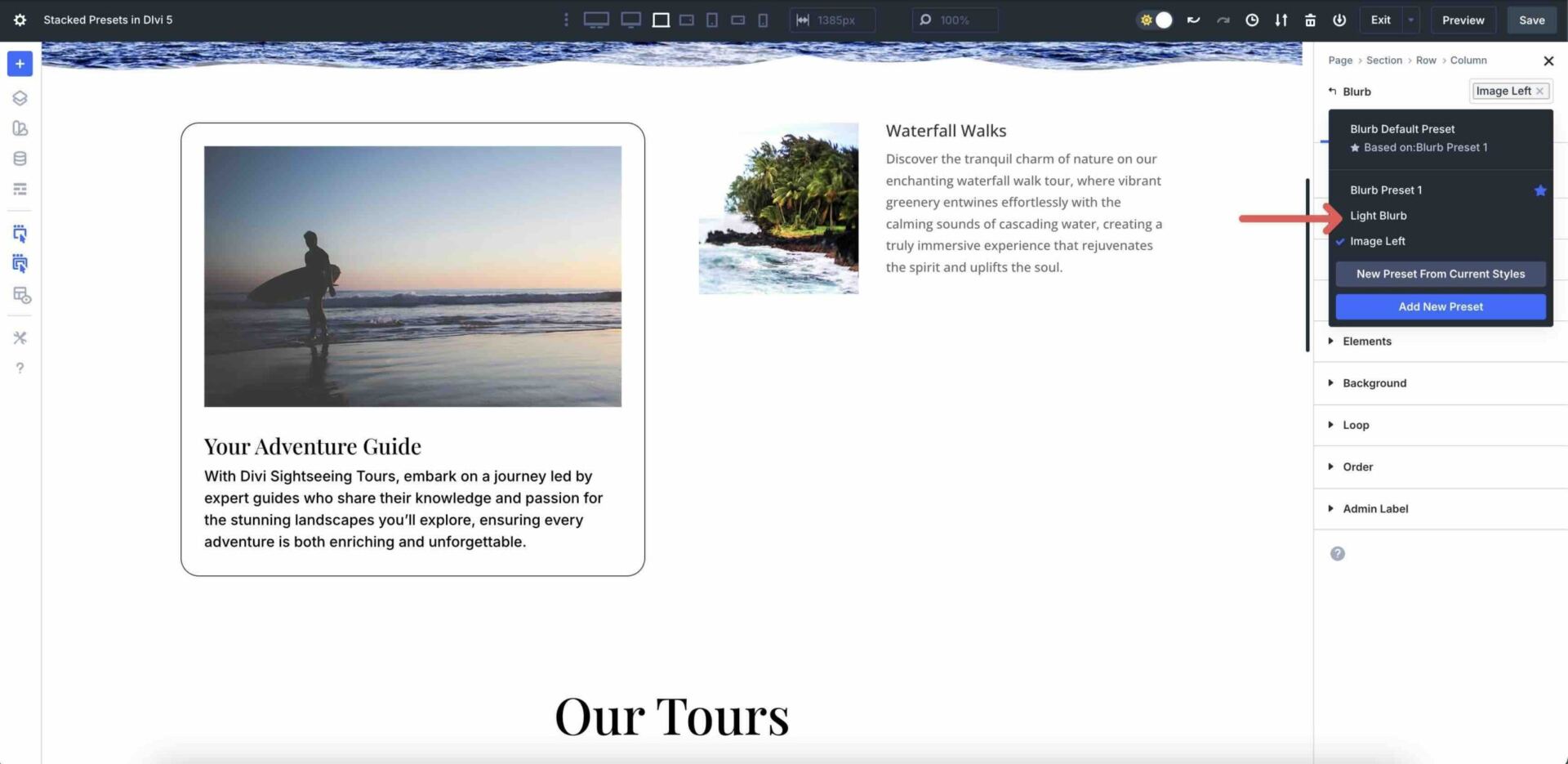Select the wrench settings icon in the sidebar
Image resolution: width=1568 pixels, height=764 pixels.
click(20, 337)
